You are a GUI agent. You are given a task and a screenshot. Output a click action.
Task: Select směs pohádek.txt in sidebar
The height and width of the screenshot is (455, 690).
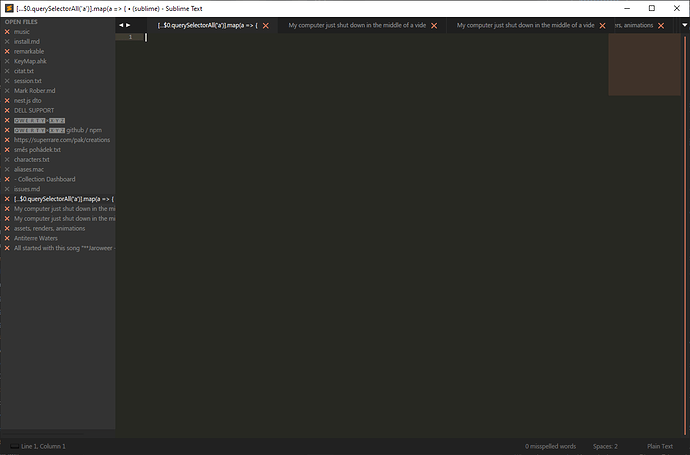(37, 150)
